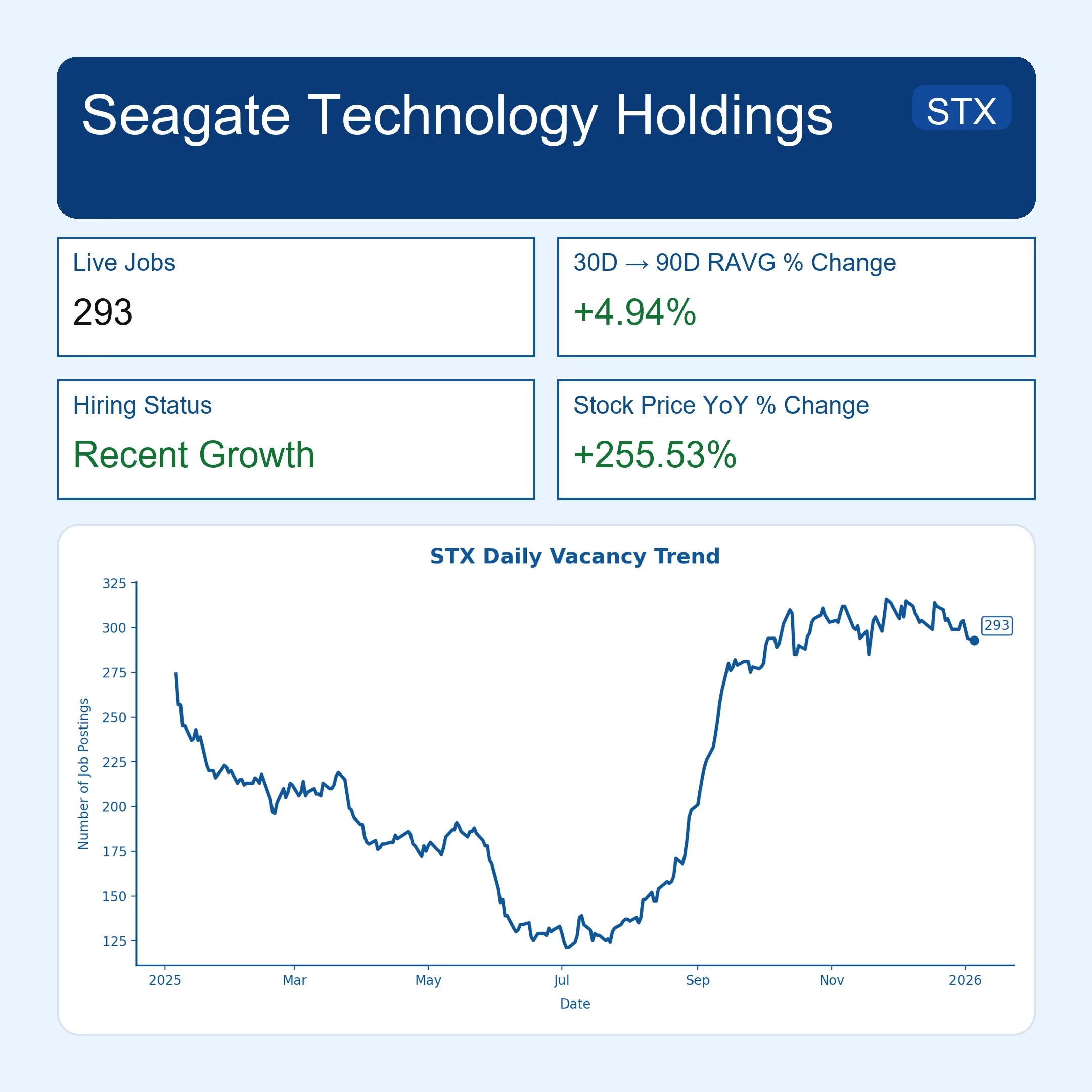Click the Seagate Technology Holdings title
The image size is (1092, 1092).
click(x=457, y=115)
